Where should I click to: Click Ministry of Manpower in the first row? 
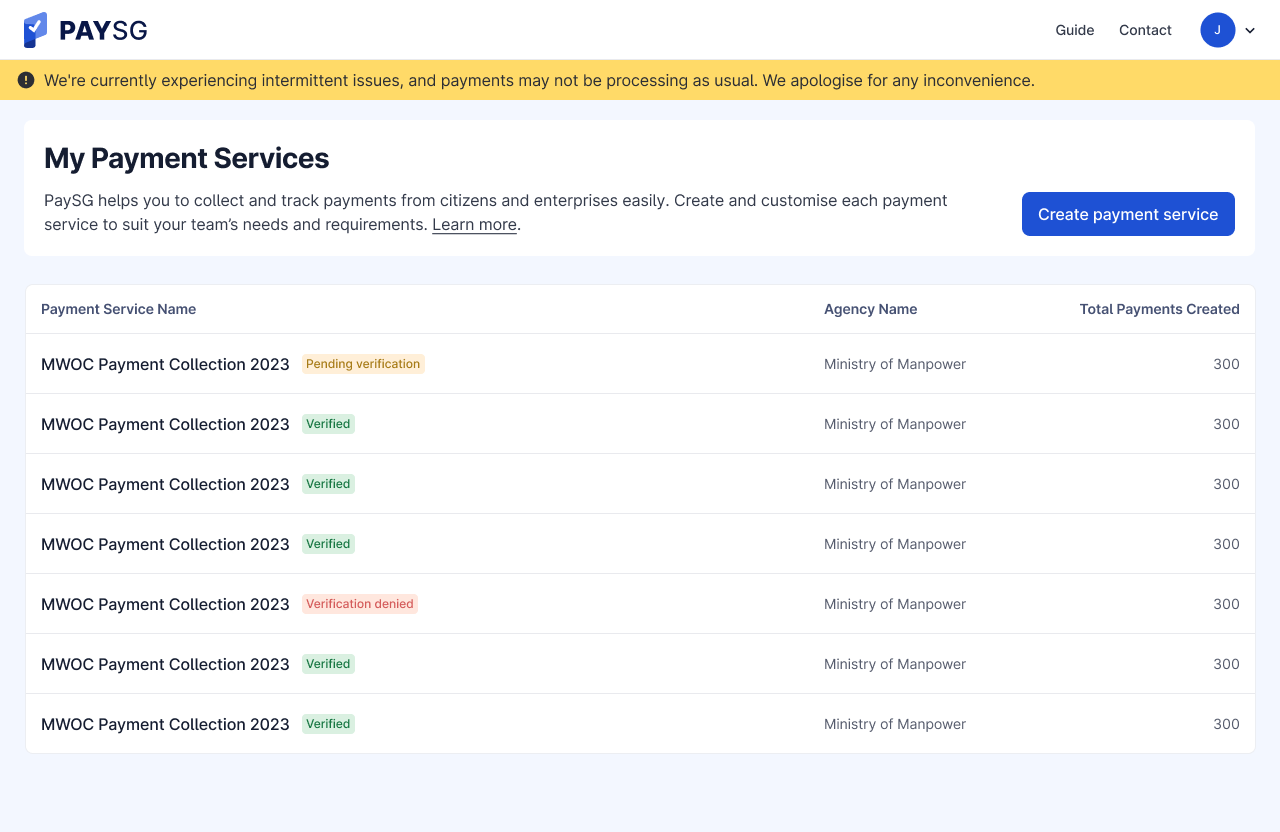[x=894, y=364]
